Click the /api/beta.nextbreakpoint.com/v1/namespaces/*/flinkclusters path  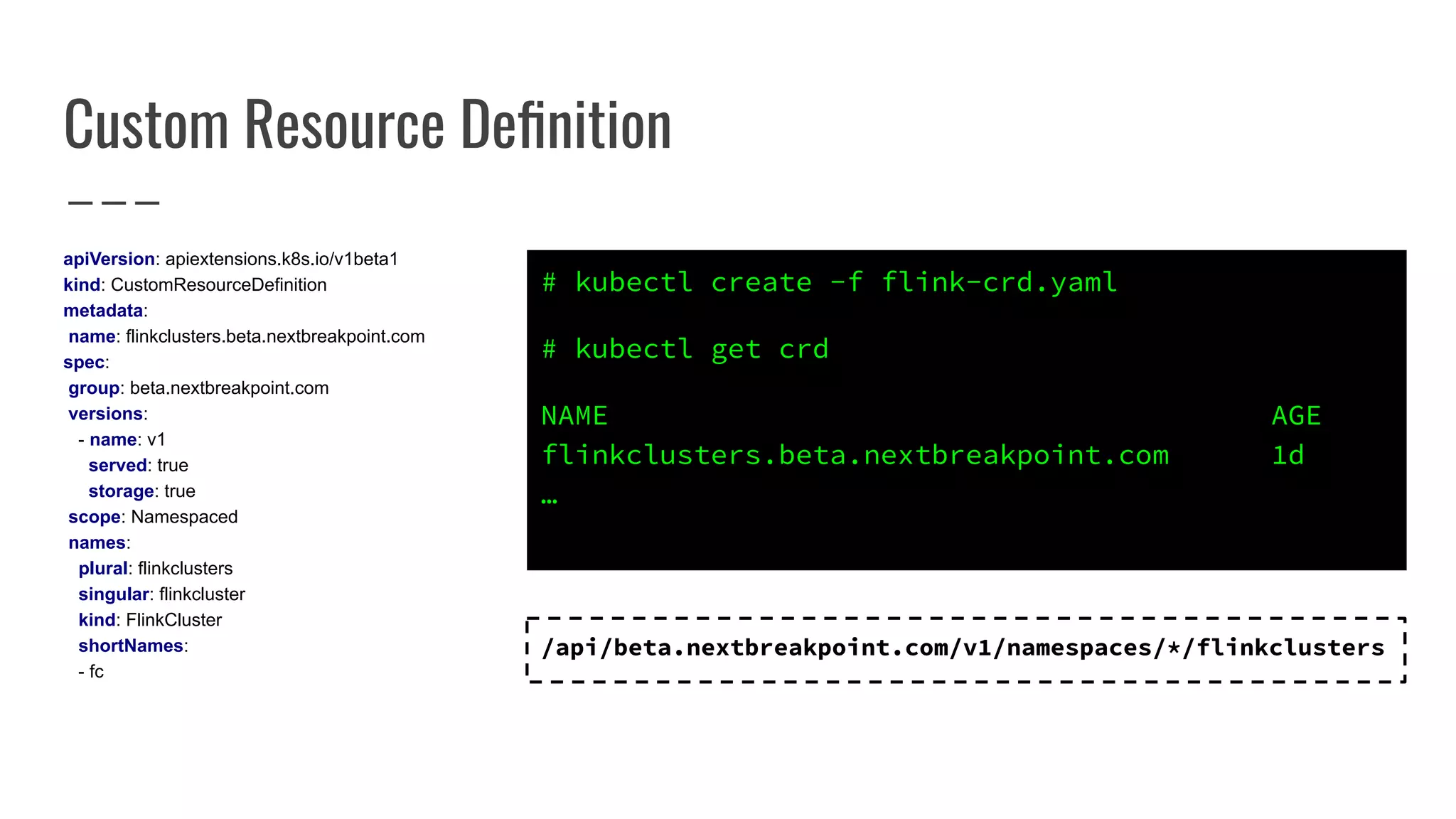coord(963,648)
